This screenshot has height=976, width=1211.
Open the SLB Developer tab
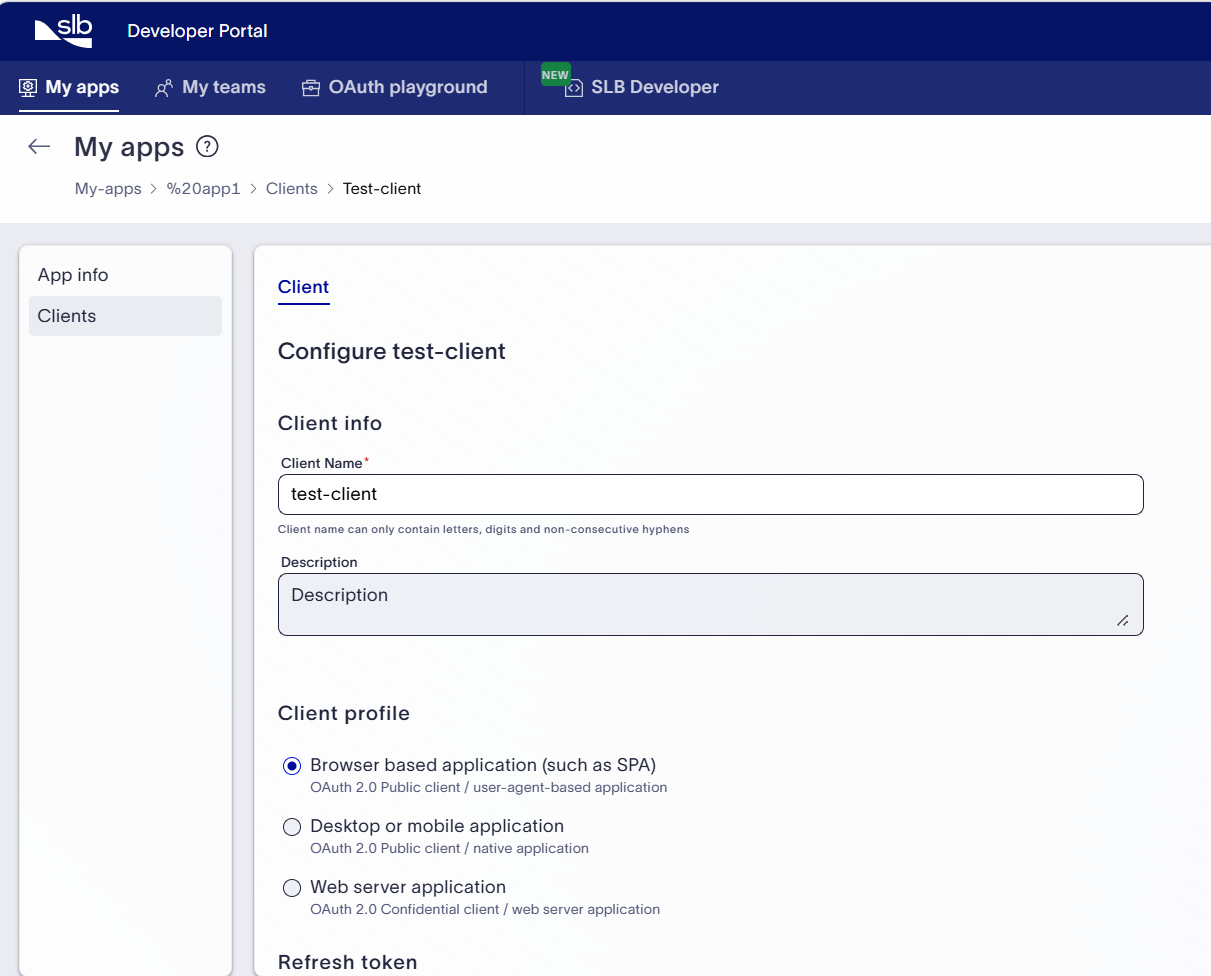(642, 87)
